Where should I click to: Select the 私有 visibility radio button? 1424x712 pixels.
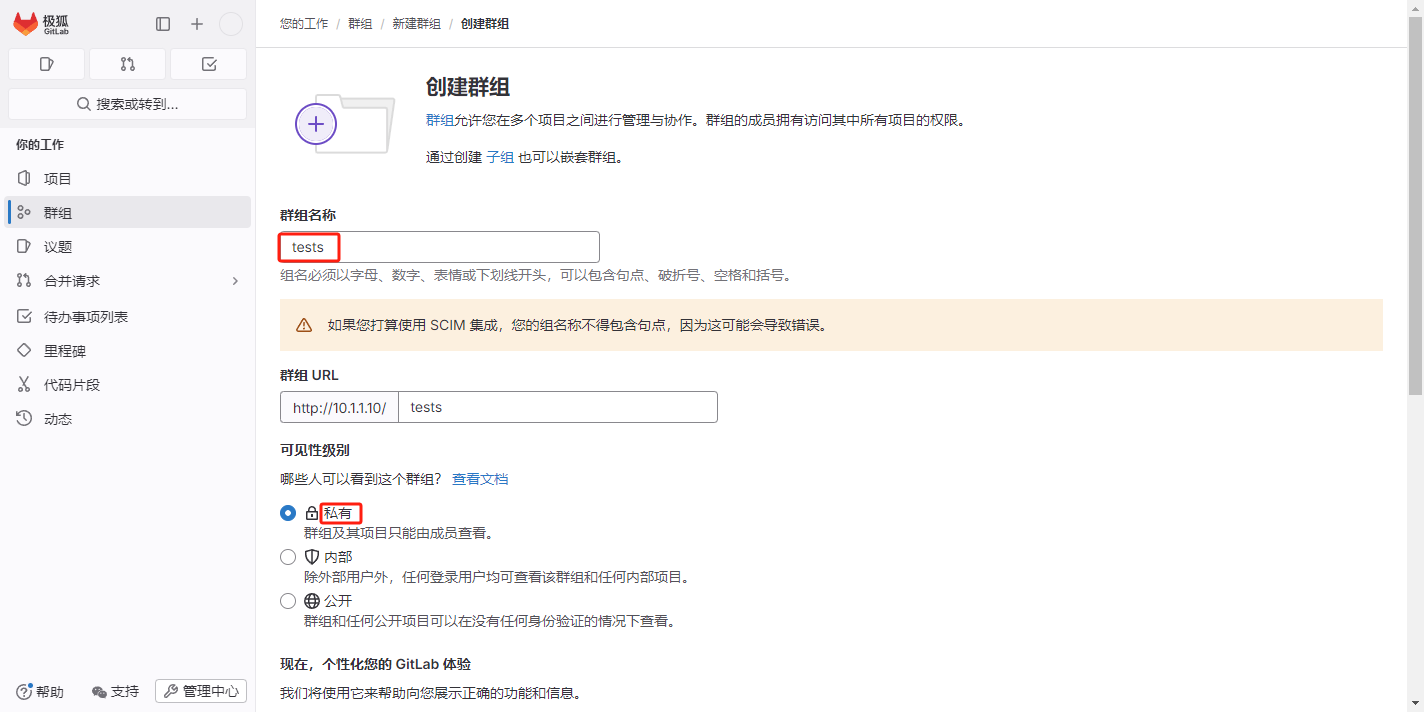coord(288,513)
